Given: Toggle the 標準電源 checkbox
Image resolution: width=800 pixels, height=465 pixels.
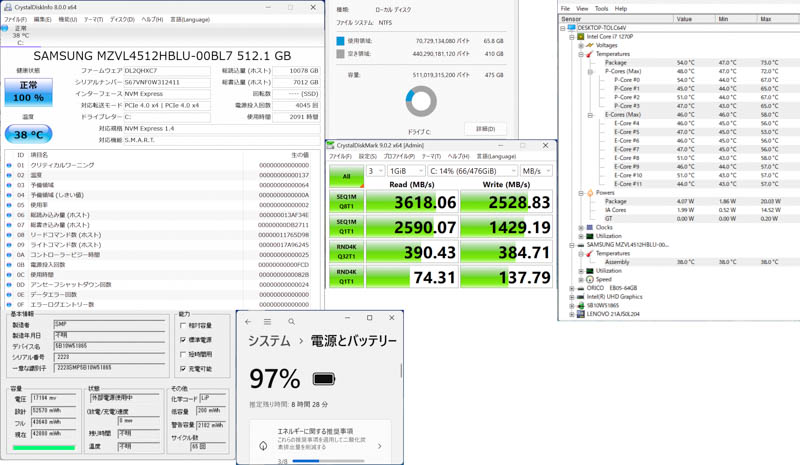Looking at the screenshot, I should pyautogui.click(x=183, y=340).
